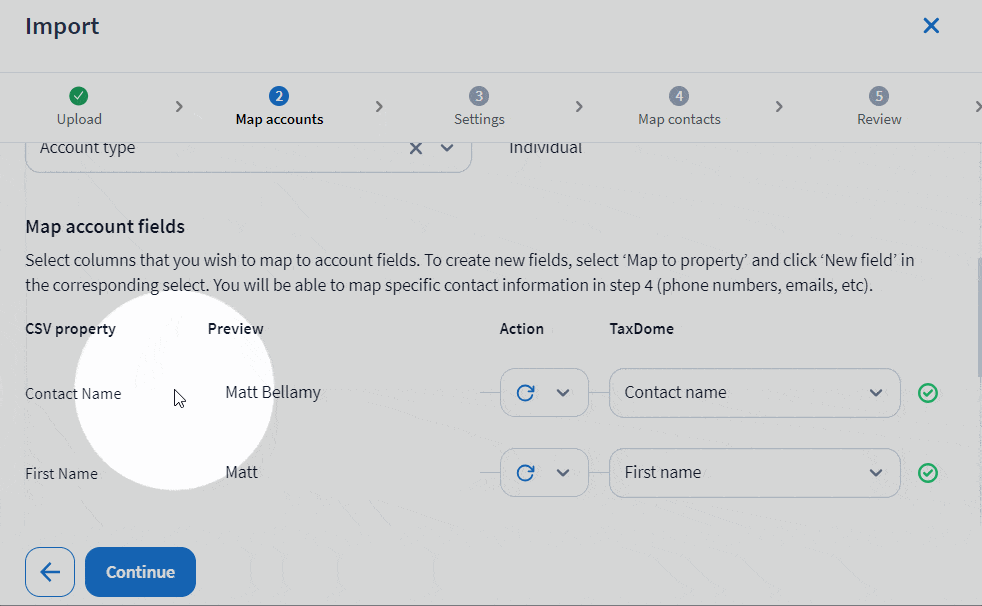The image size is (982, 606).
Task: Open the Contact name TaxDome field dropdown
Action: click(875, 393)
